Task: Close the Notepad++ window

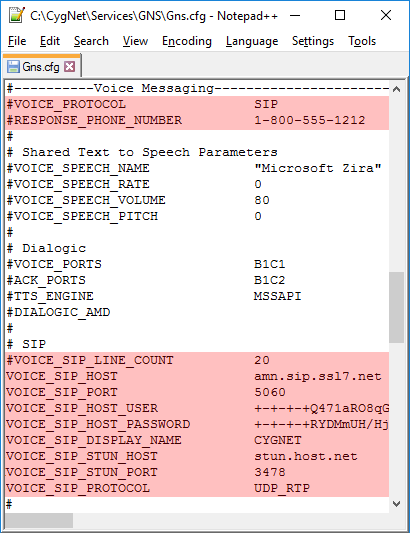Action: tap(386, 15)
